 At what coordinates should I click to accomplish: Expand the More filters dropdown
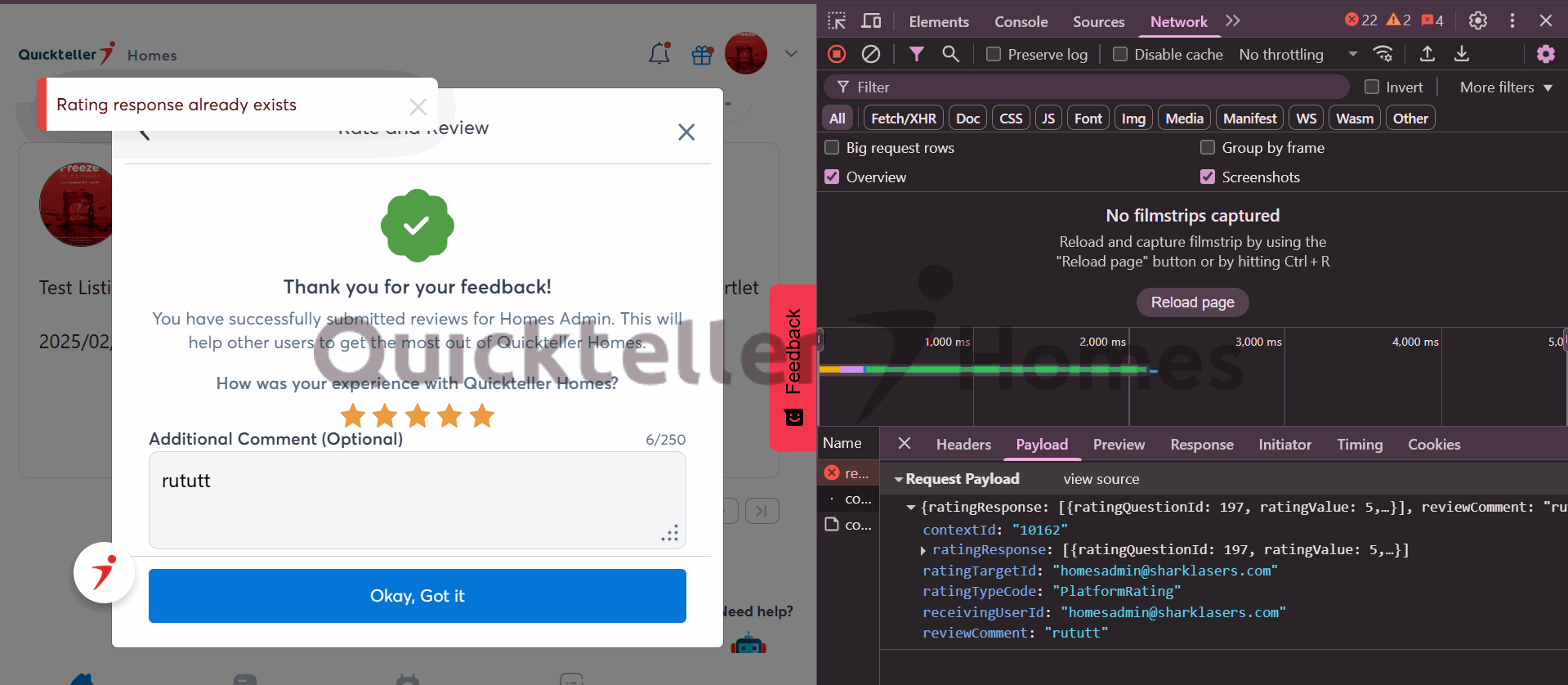coord(1505,87)
